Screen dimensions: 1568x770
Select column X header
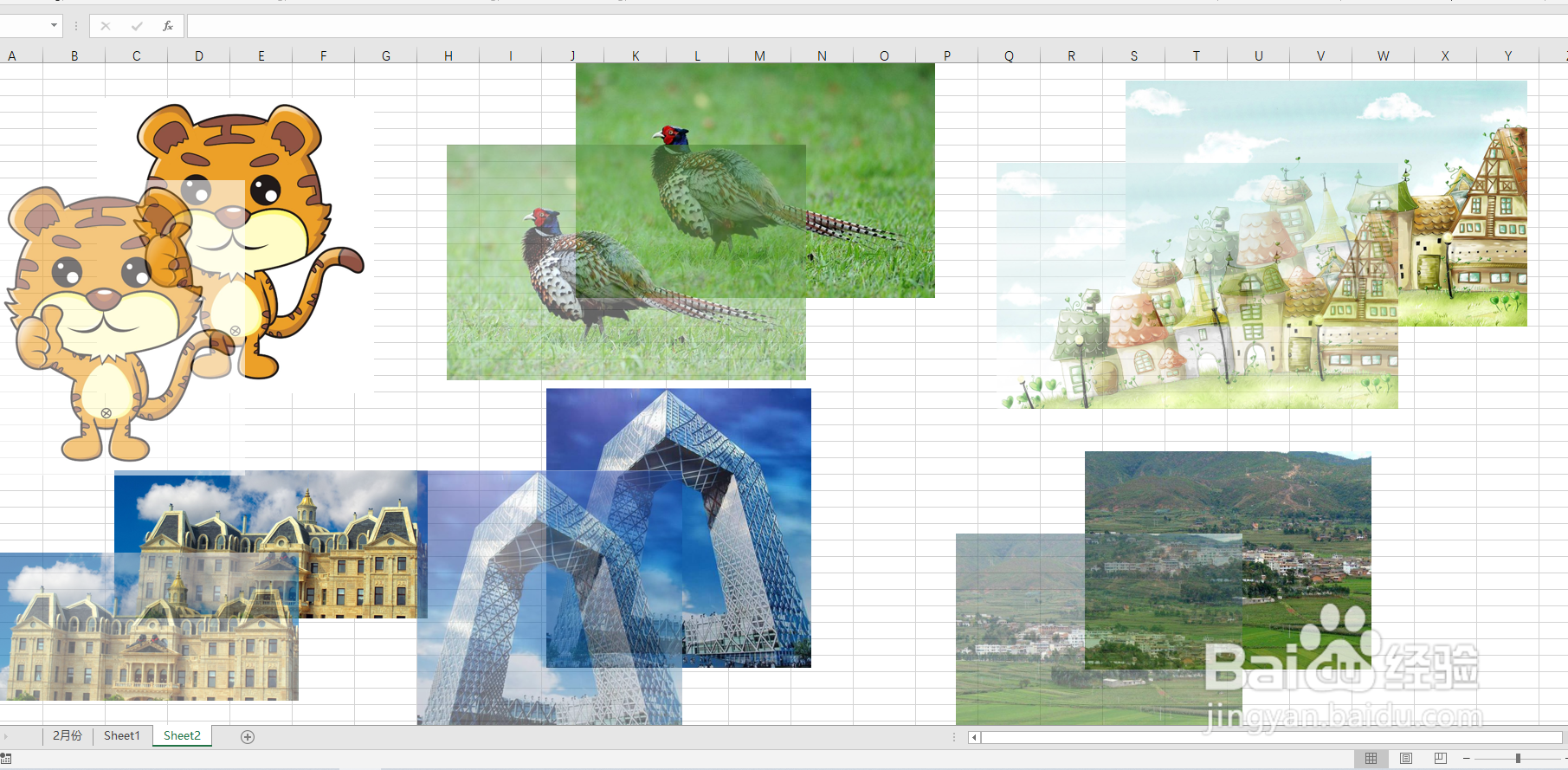[x=1446, y=55]
